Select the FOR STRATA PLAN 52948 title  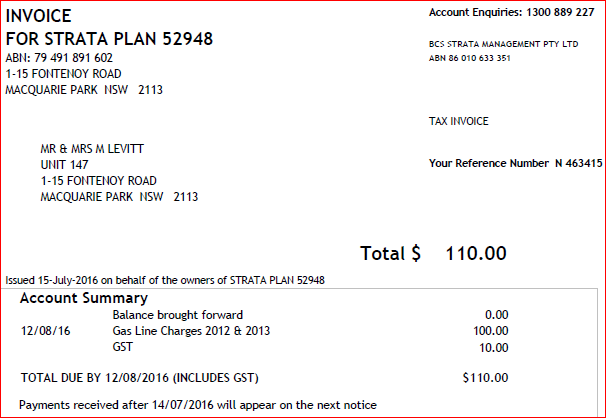109,39
